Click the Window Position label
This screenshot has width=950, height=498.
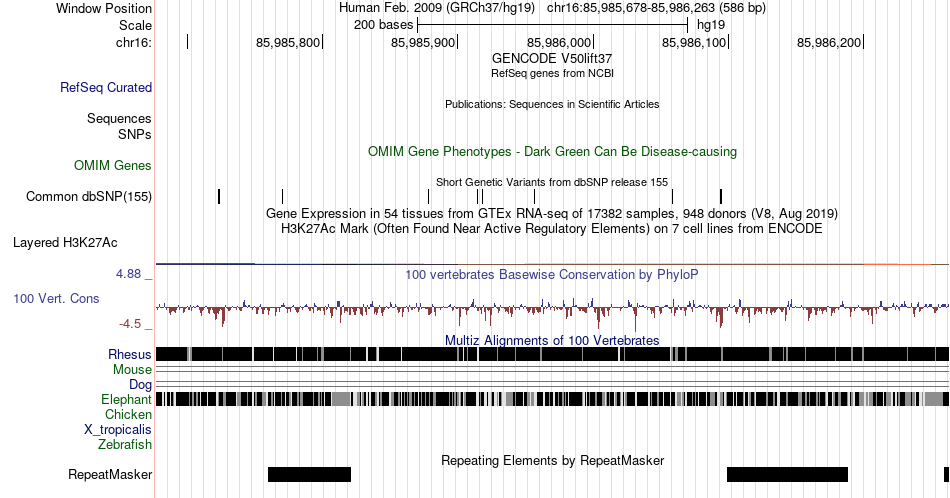point(104,8)
